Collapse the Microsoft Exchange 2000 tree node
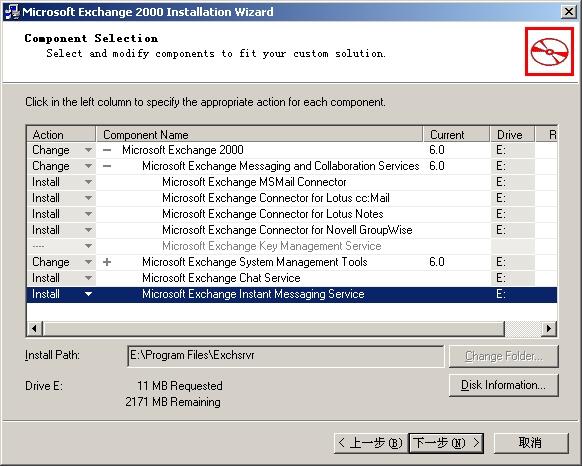Viewport: 582px width, 466px height. [107, 150]
